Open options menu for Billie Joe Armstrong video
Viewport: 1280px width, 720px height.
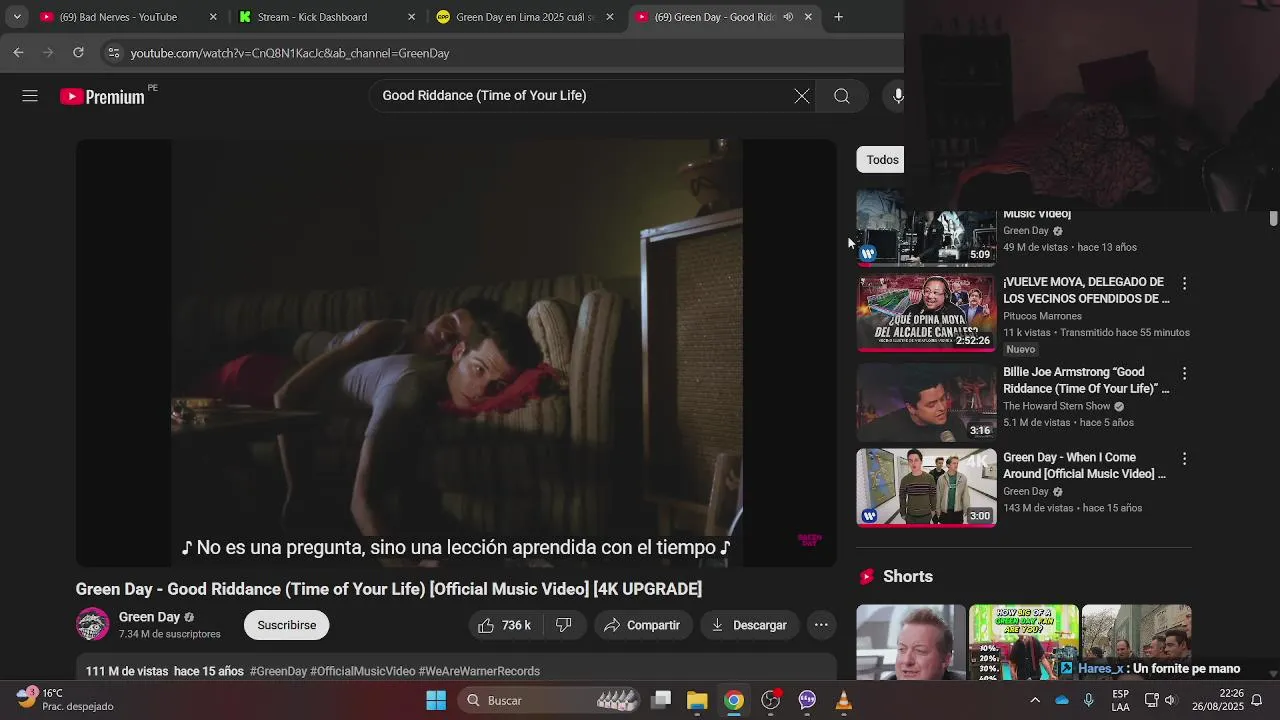pos(1184,373)
